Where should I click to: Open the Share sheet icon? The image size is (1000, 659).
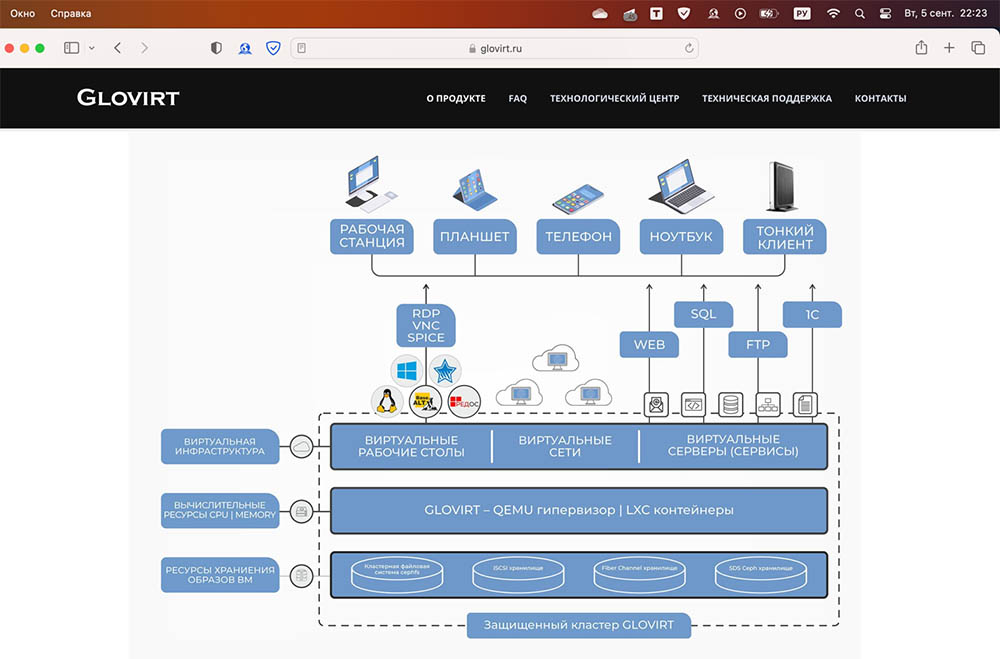[x=921, y=48]
